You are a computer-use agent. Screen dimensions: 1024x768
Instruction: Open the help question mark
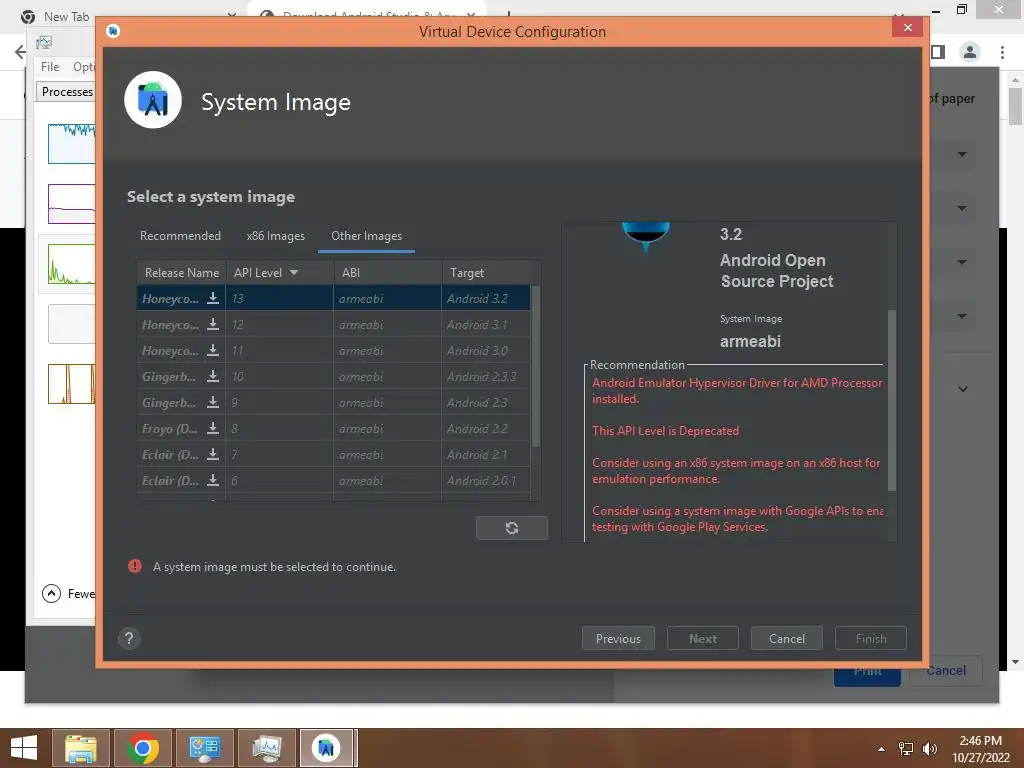click(x=129, y=638)
